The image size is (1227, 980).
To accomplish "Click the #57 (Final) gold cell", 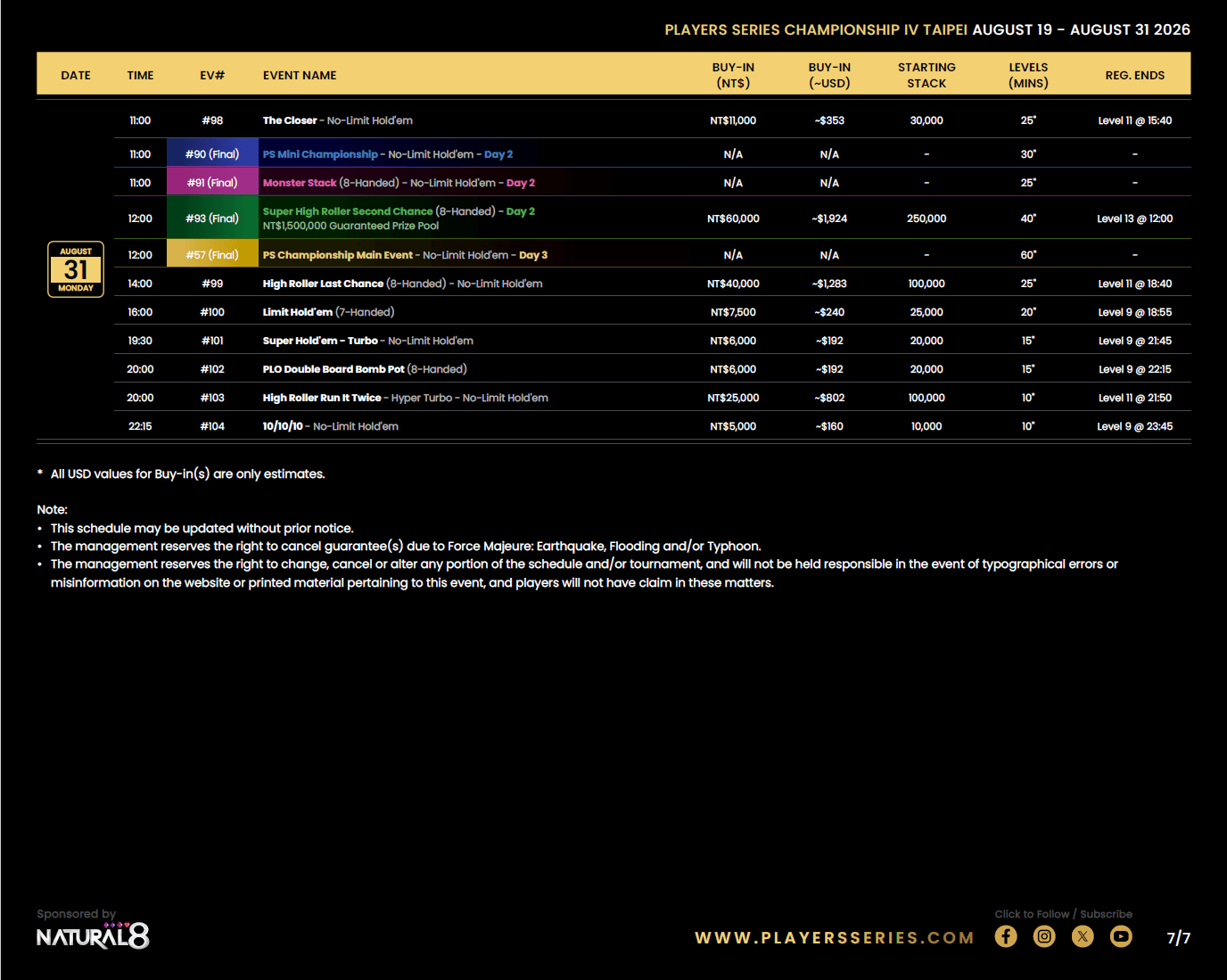I will (x=212, y=254).
